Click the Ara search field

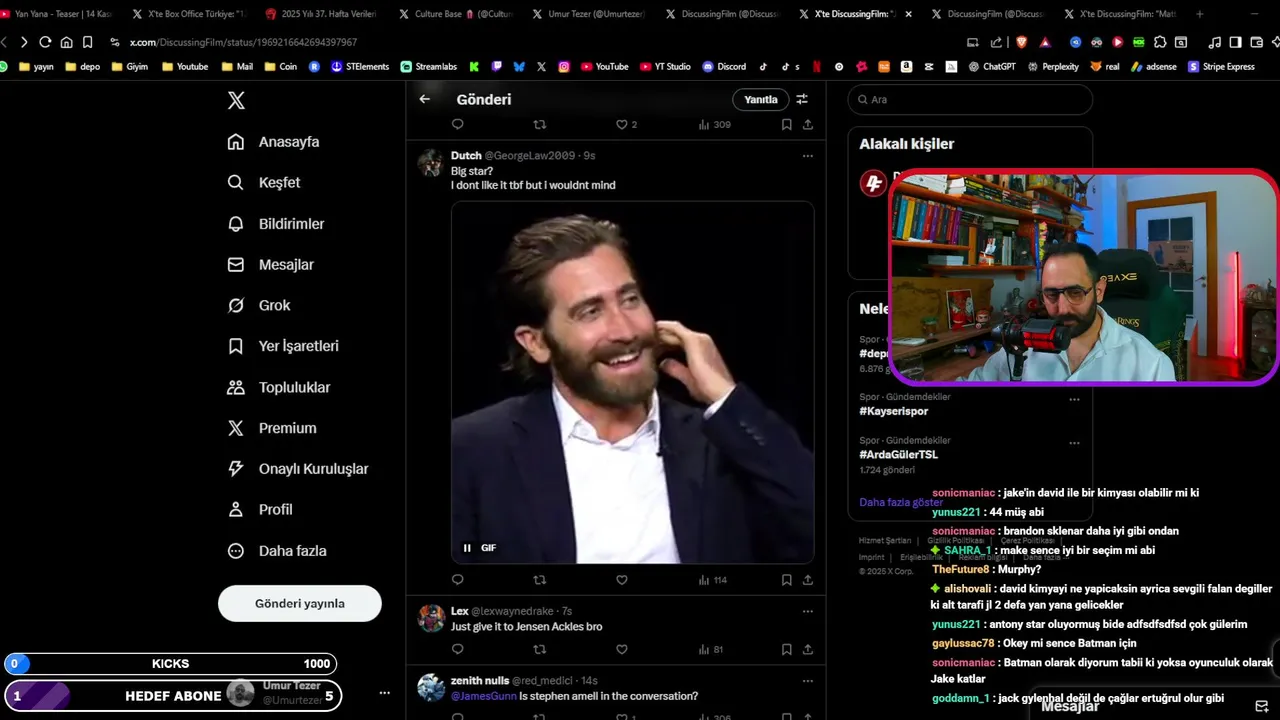point(970,99)
